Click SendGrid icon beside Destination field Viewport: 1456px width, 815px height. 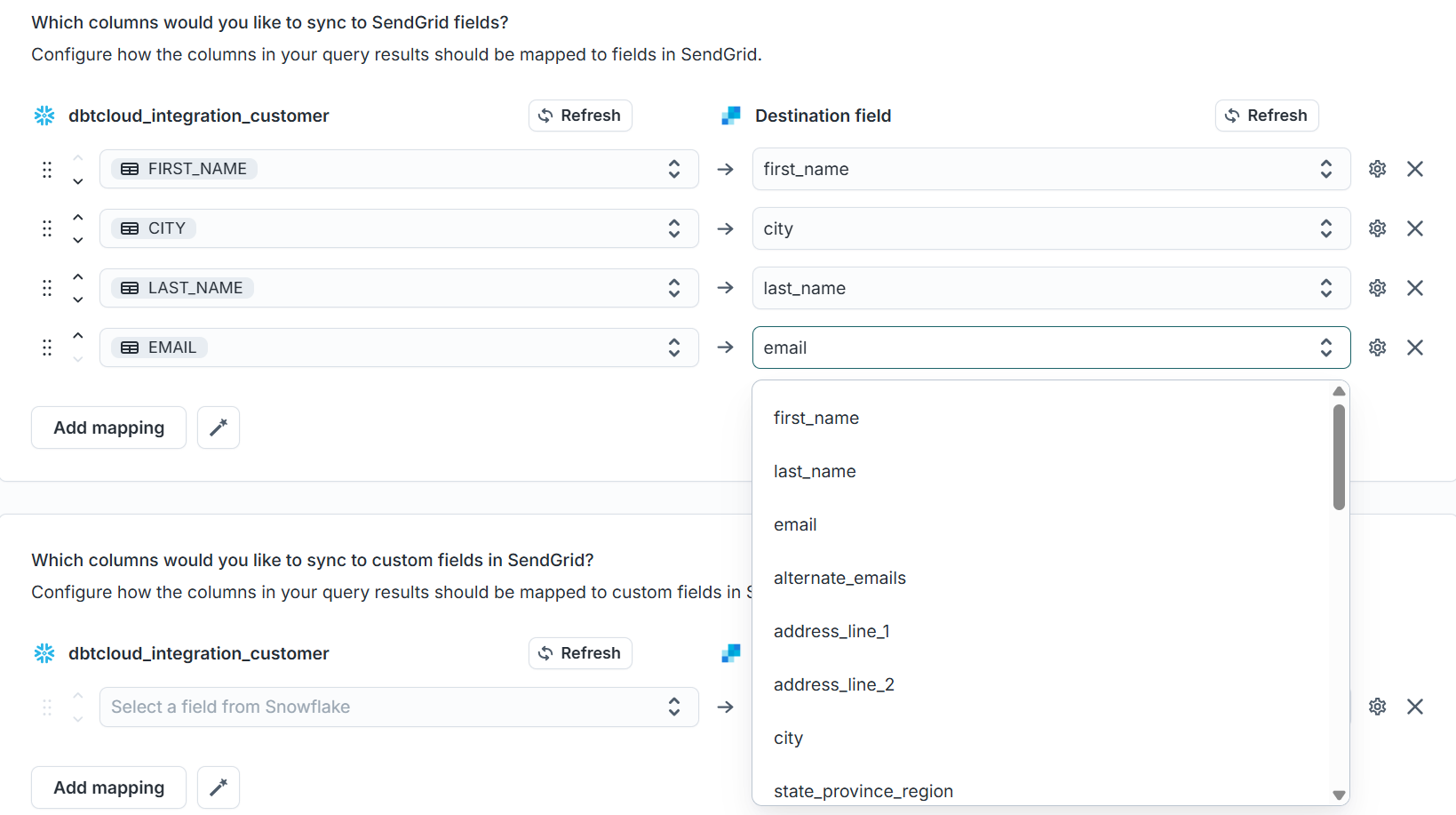click(x=731, y=116)
